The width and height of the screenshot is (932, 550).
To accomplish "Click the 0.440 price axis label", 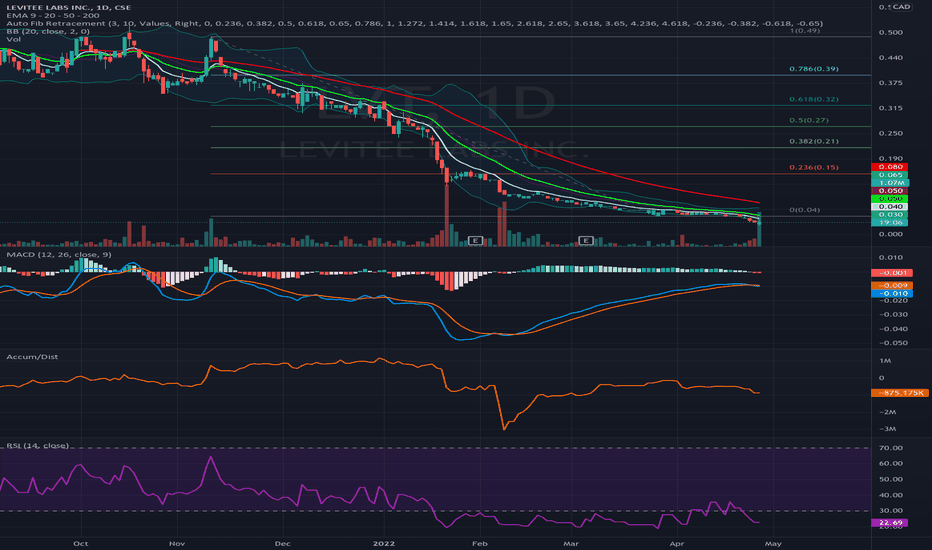I will point(890,58).
